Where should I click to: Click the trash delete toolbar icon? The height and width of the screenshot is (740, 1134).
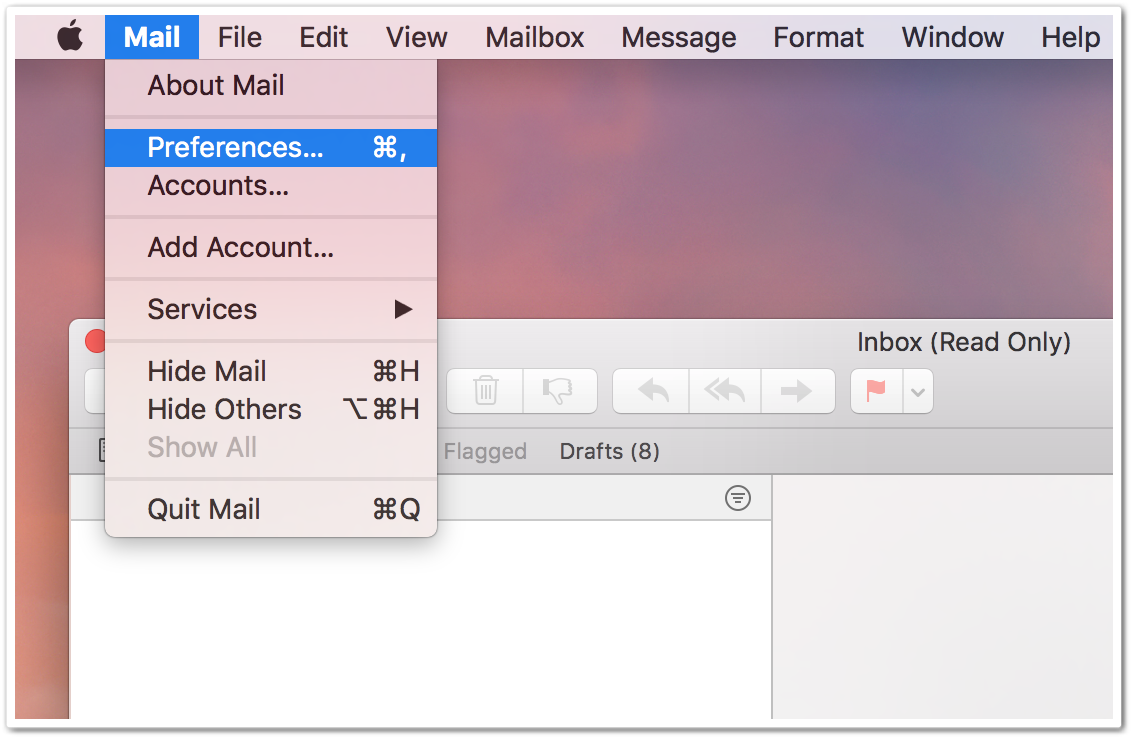tap(485, 391)
